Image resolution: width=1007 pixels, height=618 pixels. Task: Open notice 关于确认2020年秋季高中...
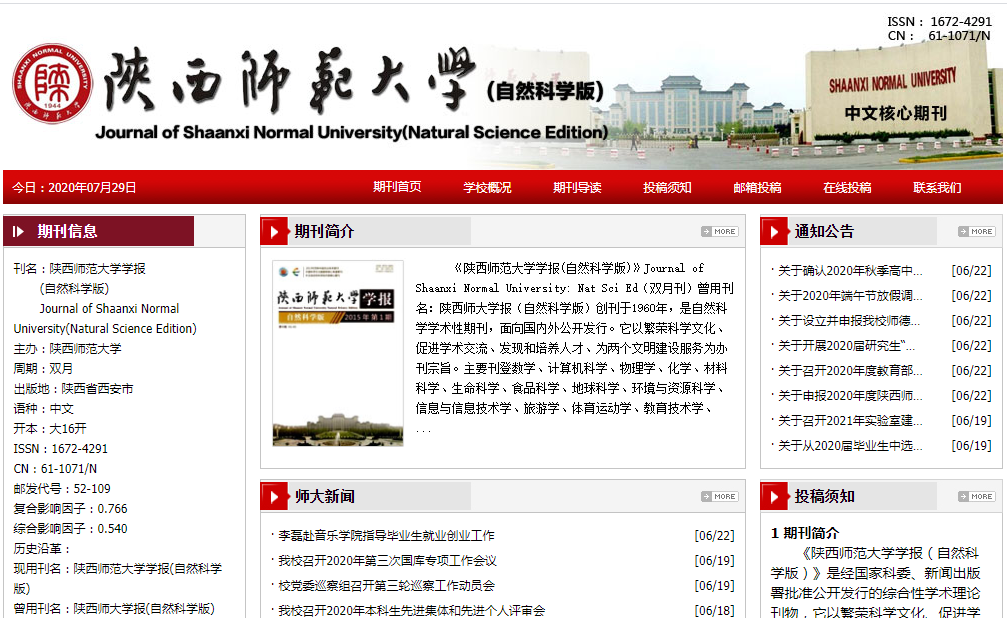click(x=850, y=270)
